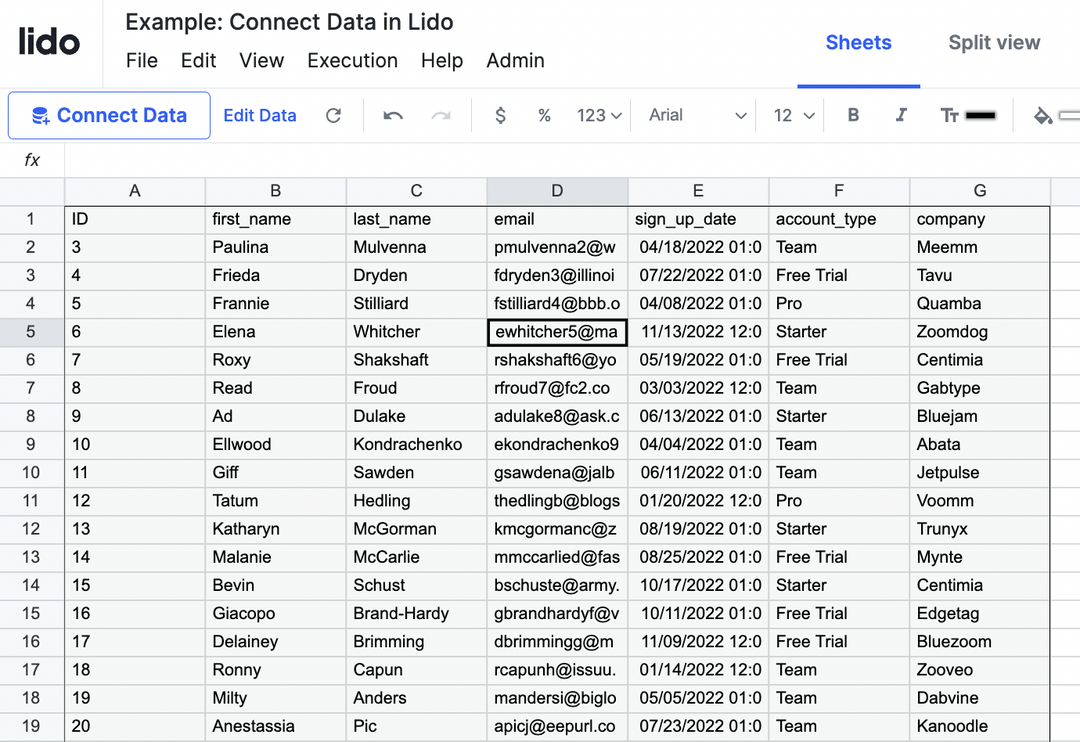
Task: Click the Edit Data button
Action: tap(259, 115)
